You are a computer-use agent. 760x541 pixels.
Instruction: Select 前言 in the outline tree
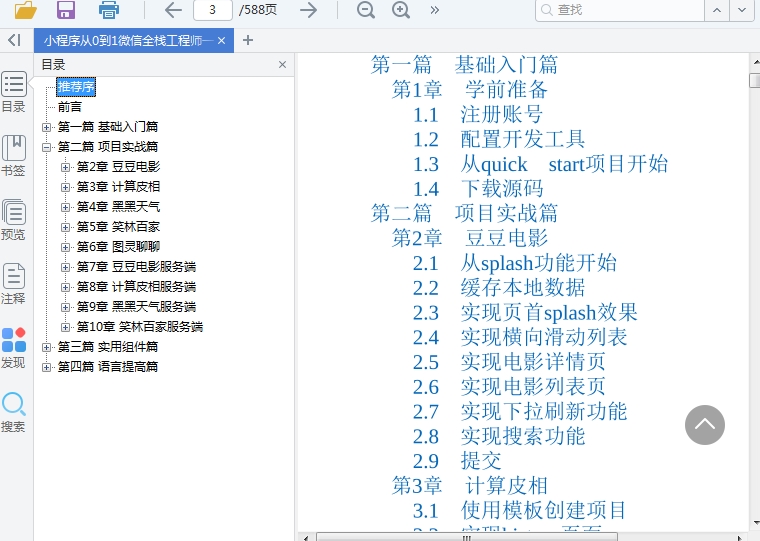(x=70, y=107)
